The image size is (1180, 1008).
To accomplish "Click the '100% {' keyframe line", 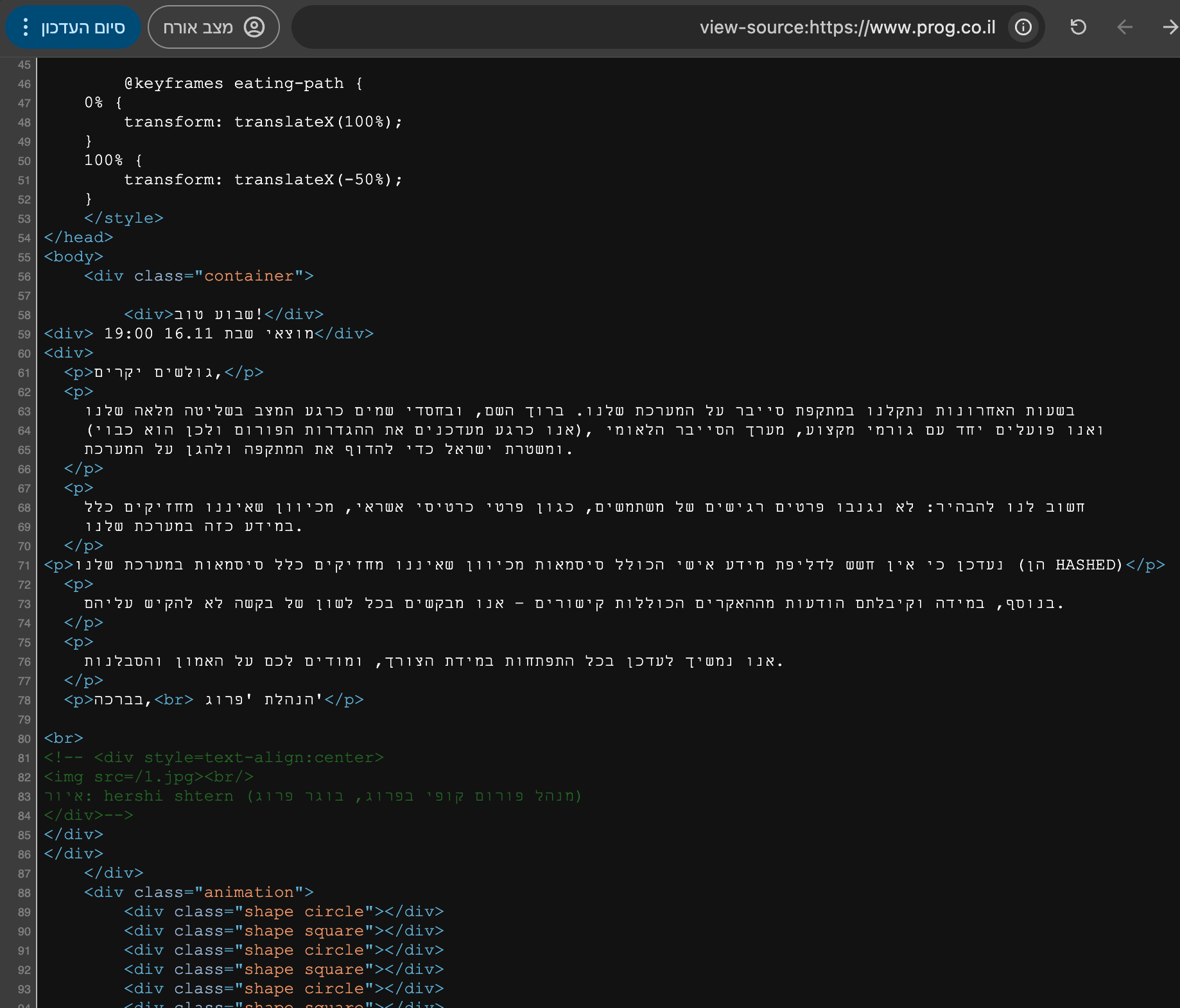I will coord(114,161).
